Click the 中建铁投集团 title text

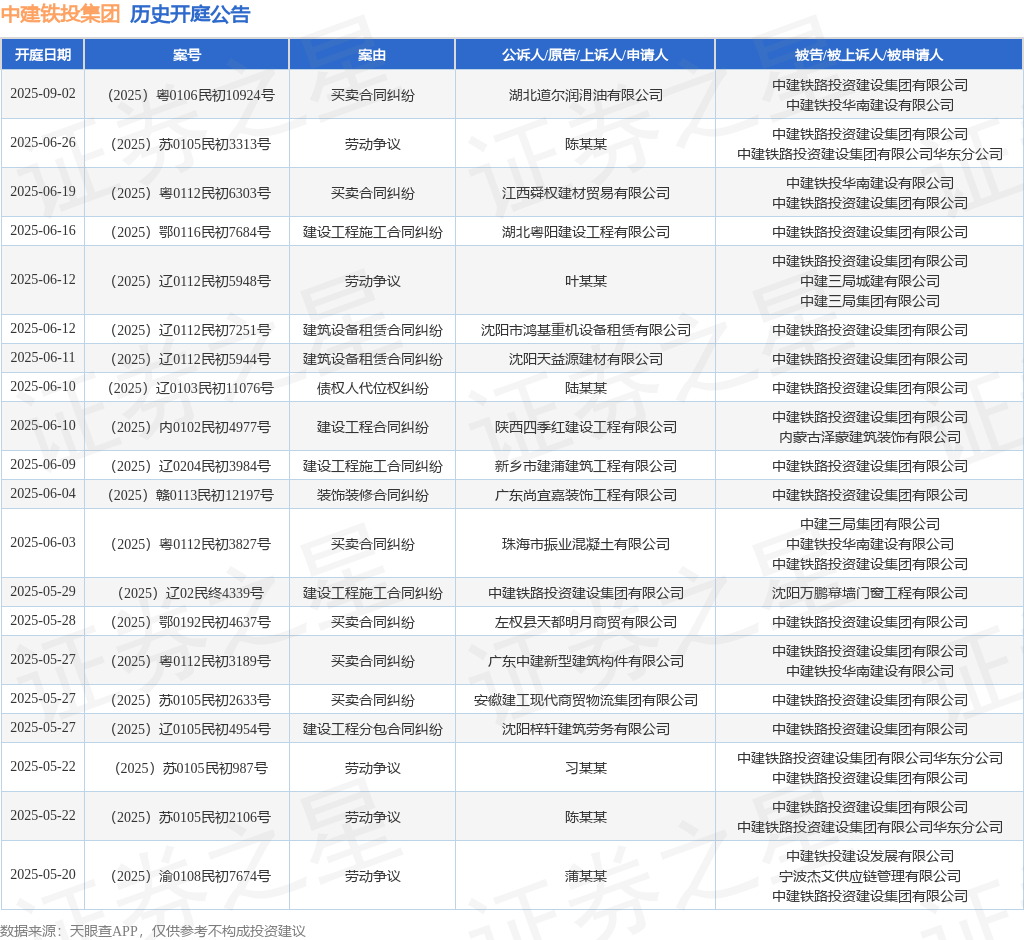[60, 14]
